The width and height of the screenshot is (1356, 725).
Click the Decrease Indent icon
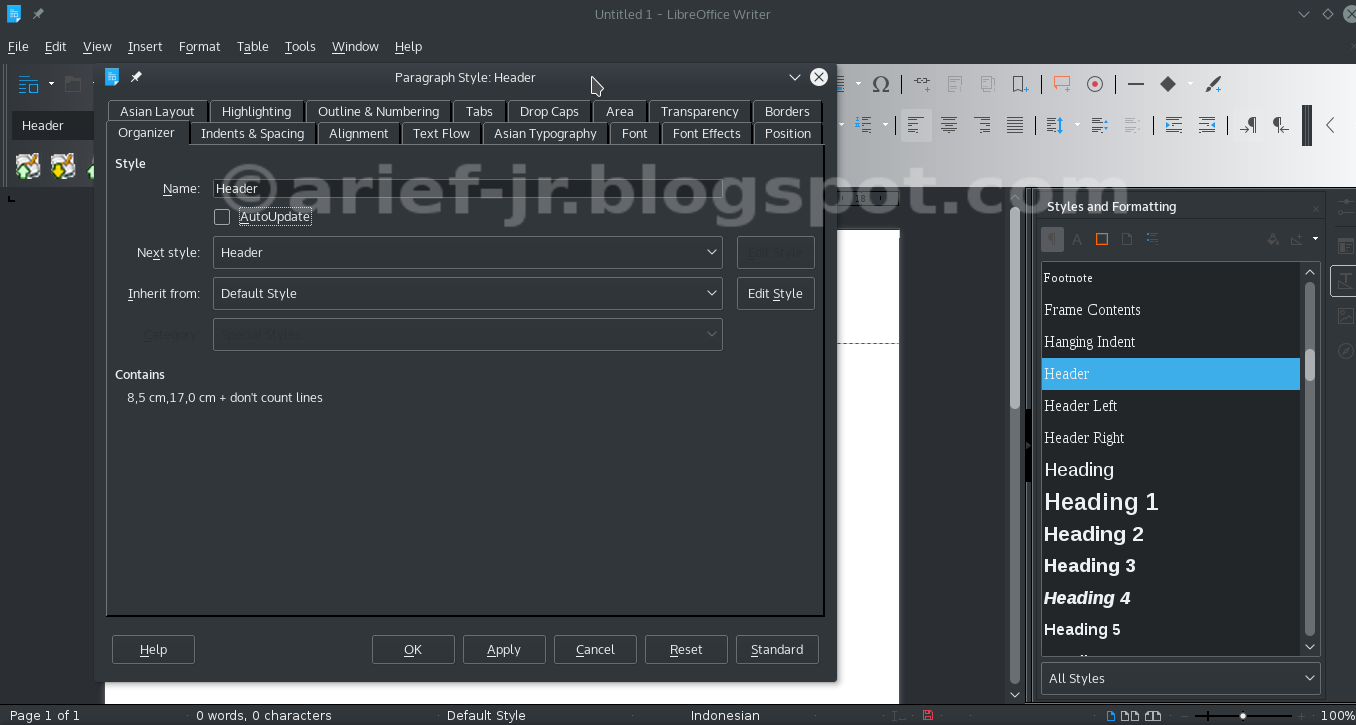coord(1207,125)
